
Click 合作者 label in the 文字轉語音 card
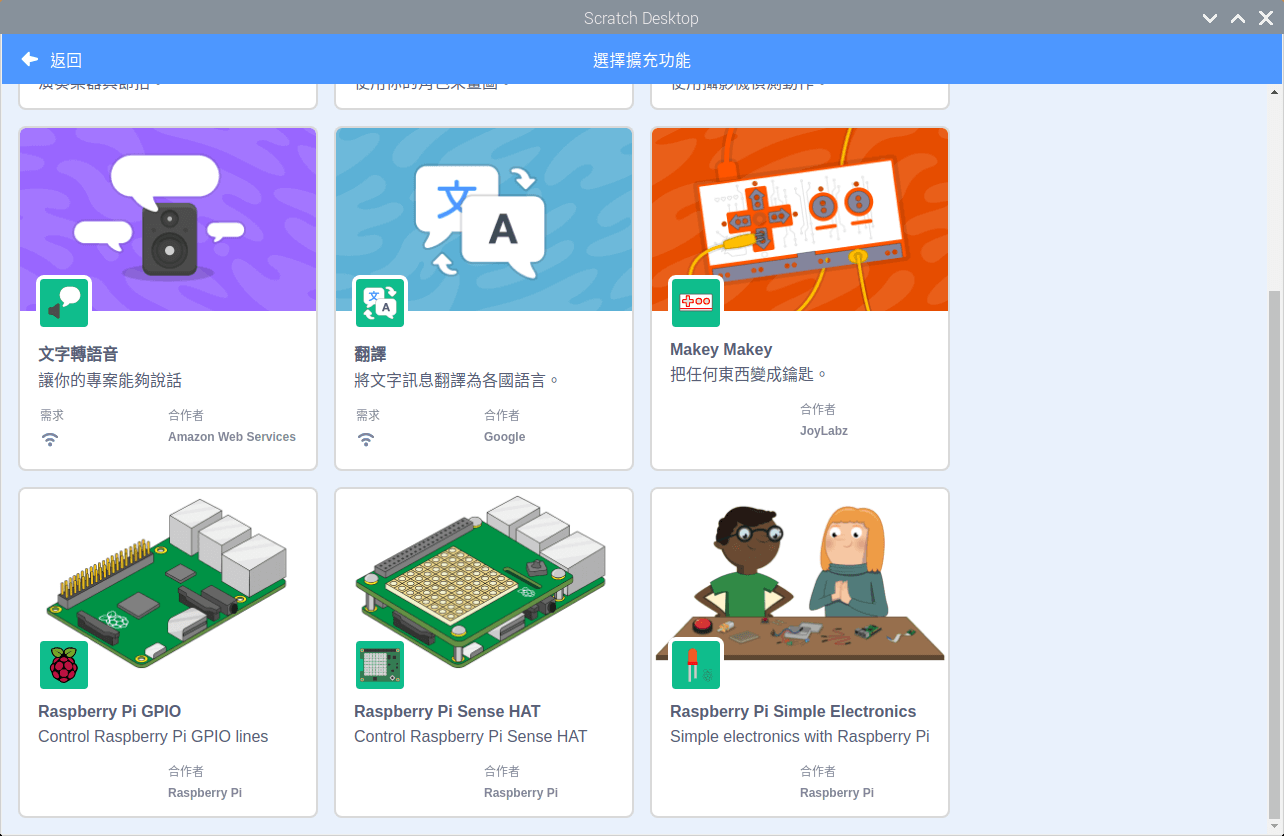coord(186,415)
